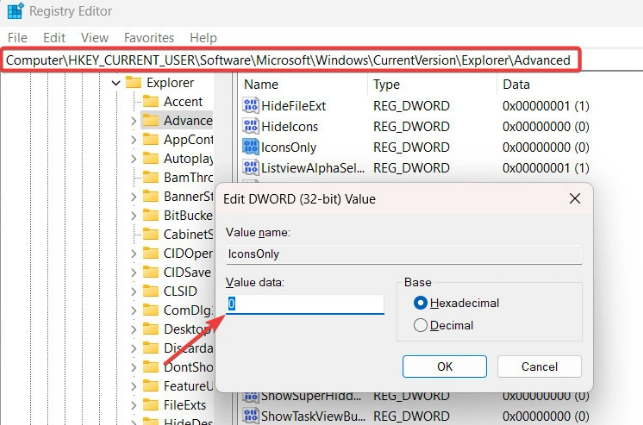This screenshot has height=425, width=643.
Task: Select the BannerSt folder icon
Action: (150, 196)
